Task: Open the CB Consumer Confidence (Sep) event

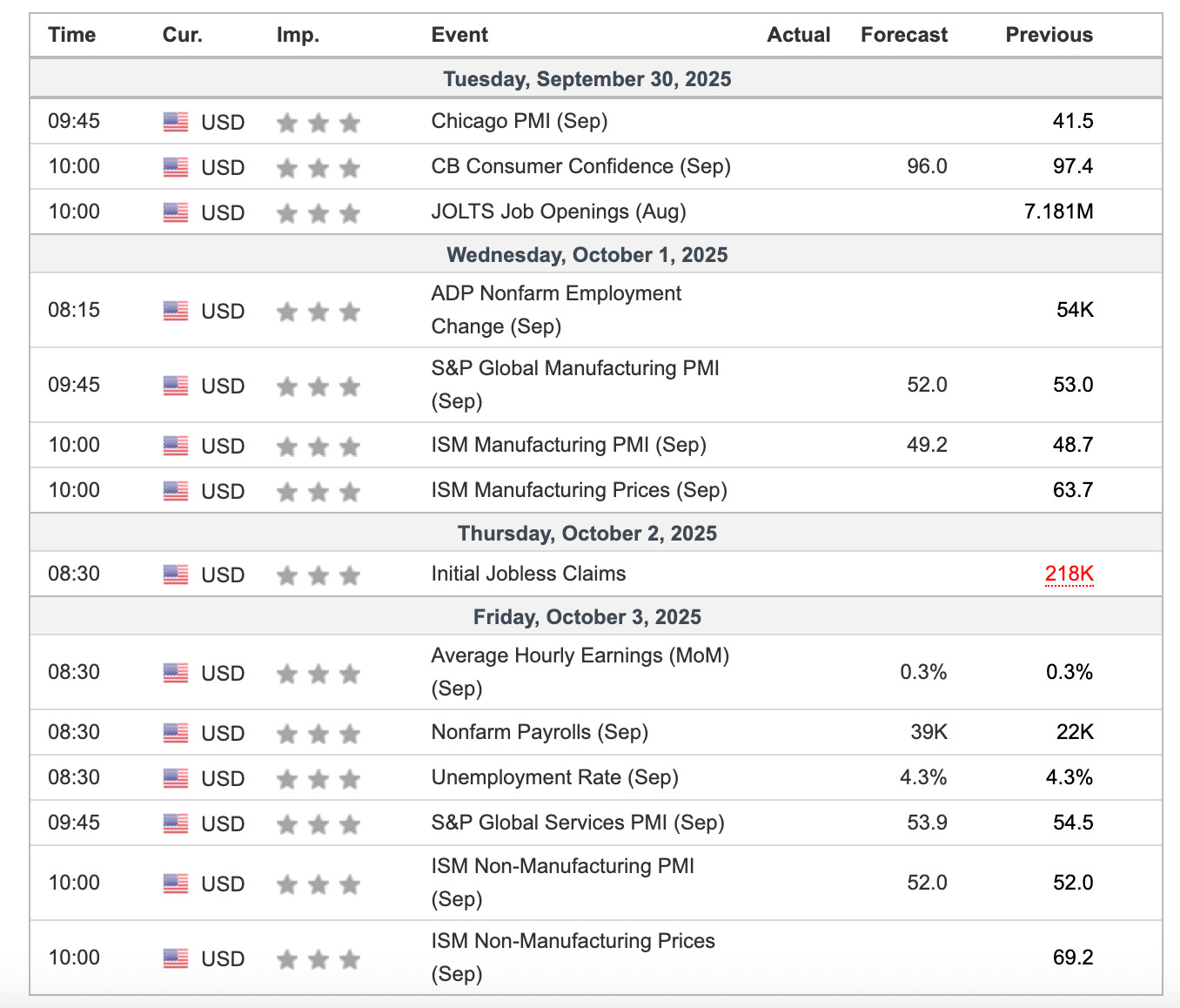Action: coord(581,166)
